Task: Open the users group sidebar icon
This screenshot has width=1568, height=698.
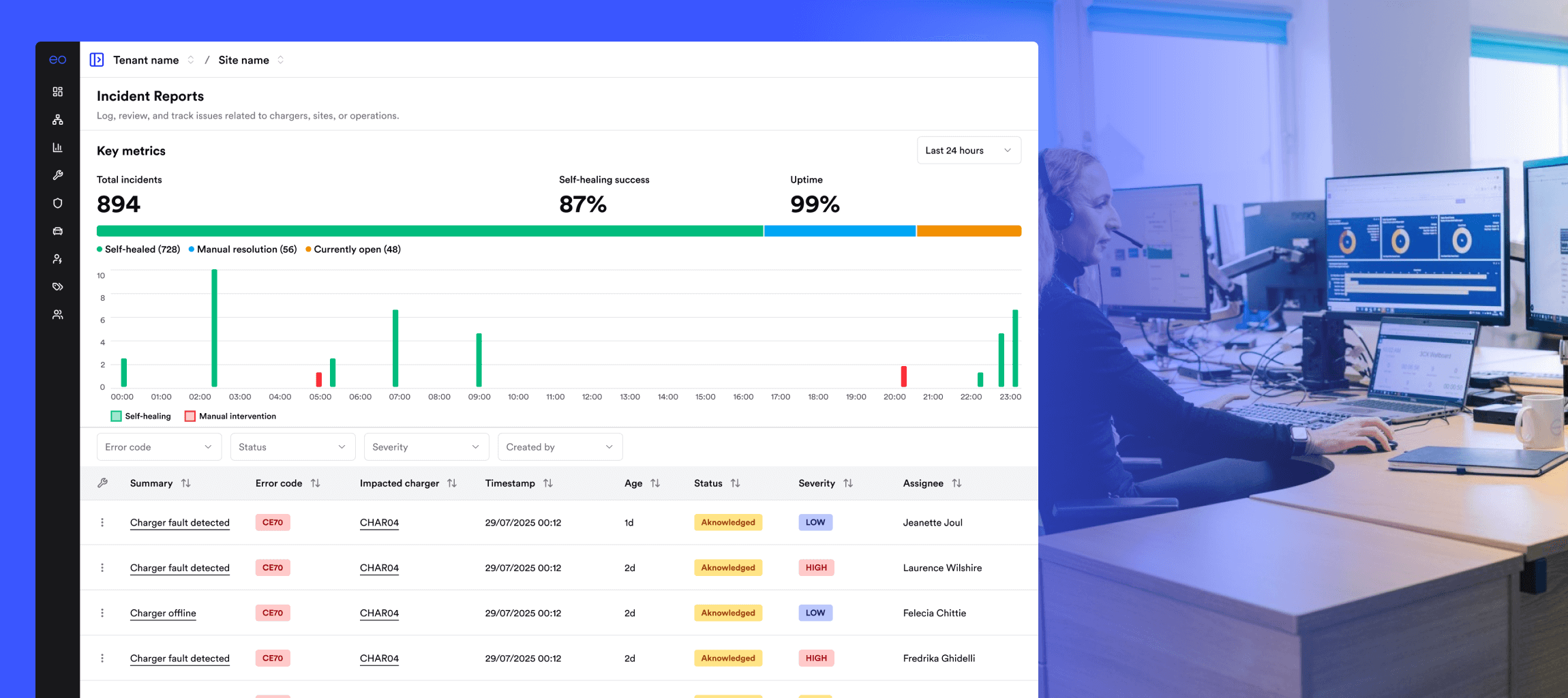Action: 58,315
